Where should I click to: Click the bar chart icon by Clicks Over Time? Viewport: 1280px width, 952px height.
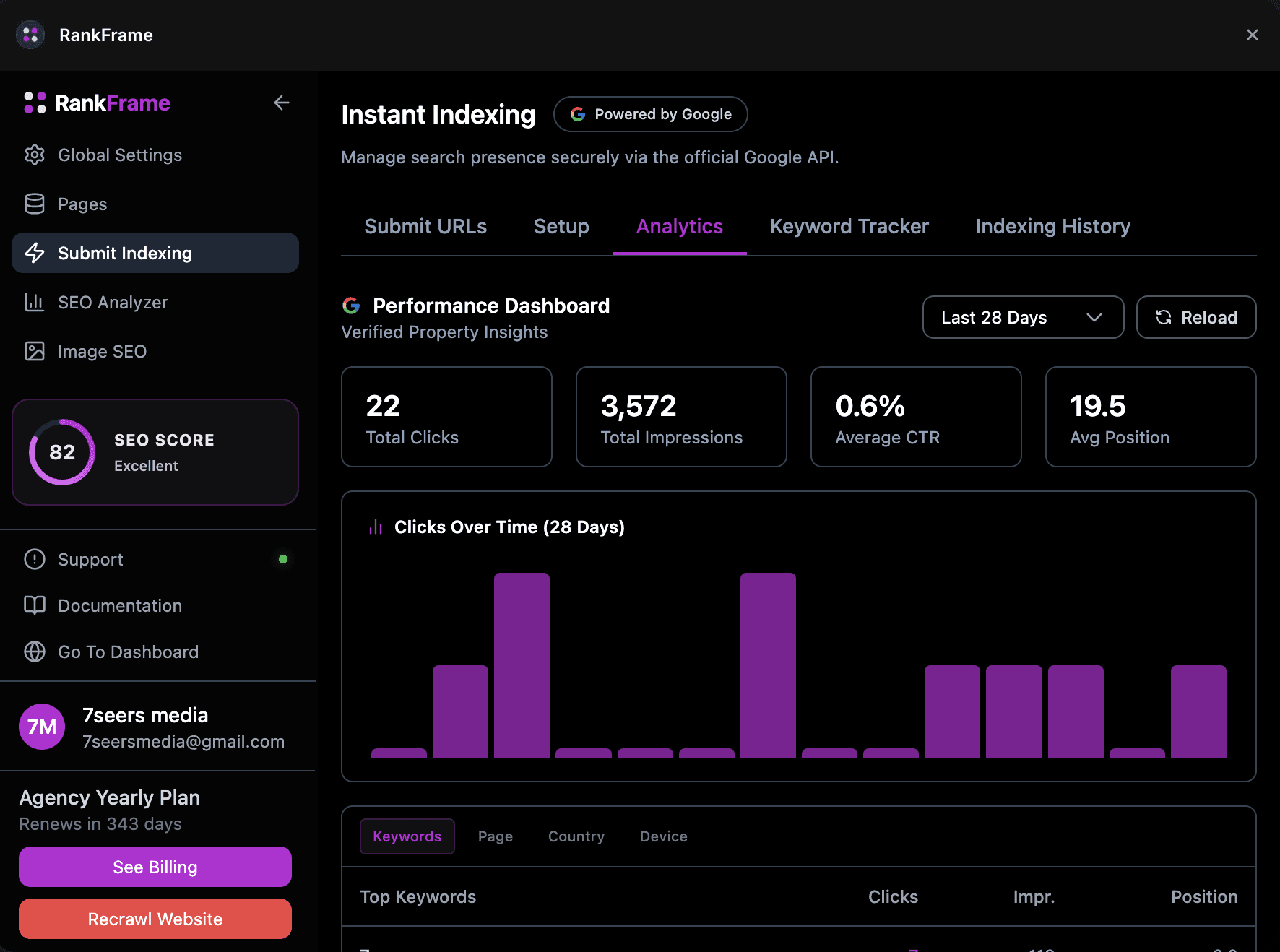[x=376, y=527]
